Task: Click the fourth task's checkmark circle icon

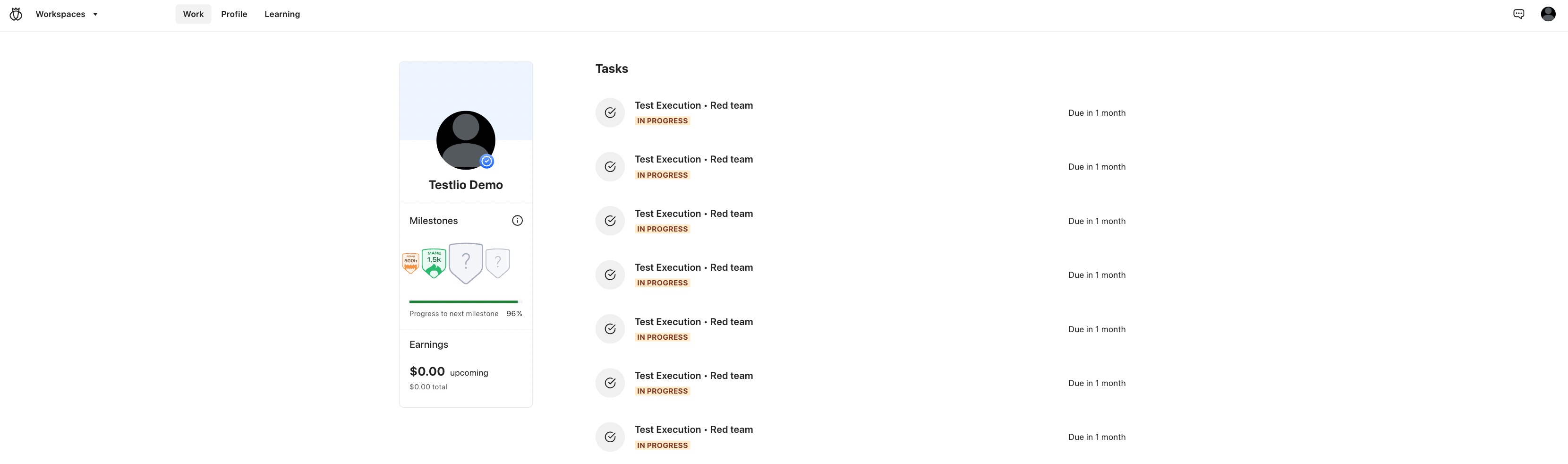Action: (x=610, y=275)
